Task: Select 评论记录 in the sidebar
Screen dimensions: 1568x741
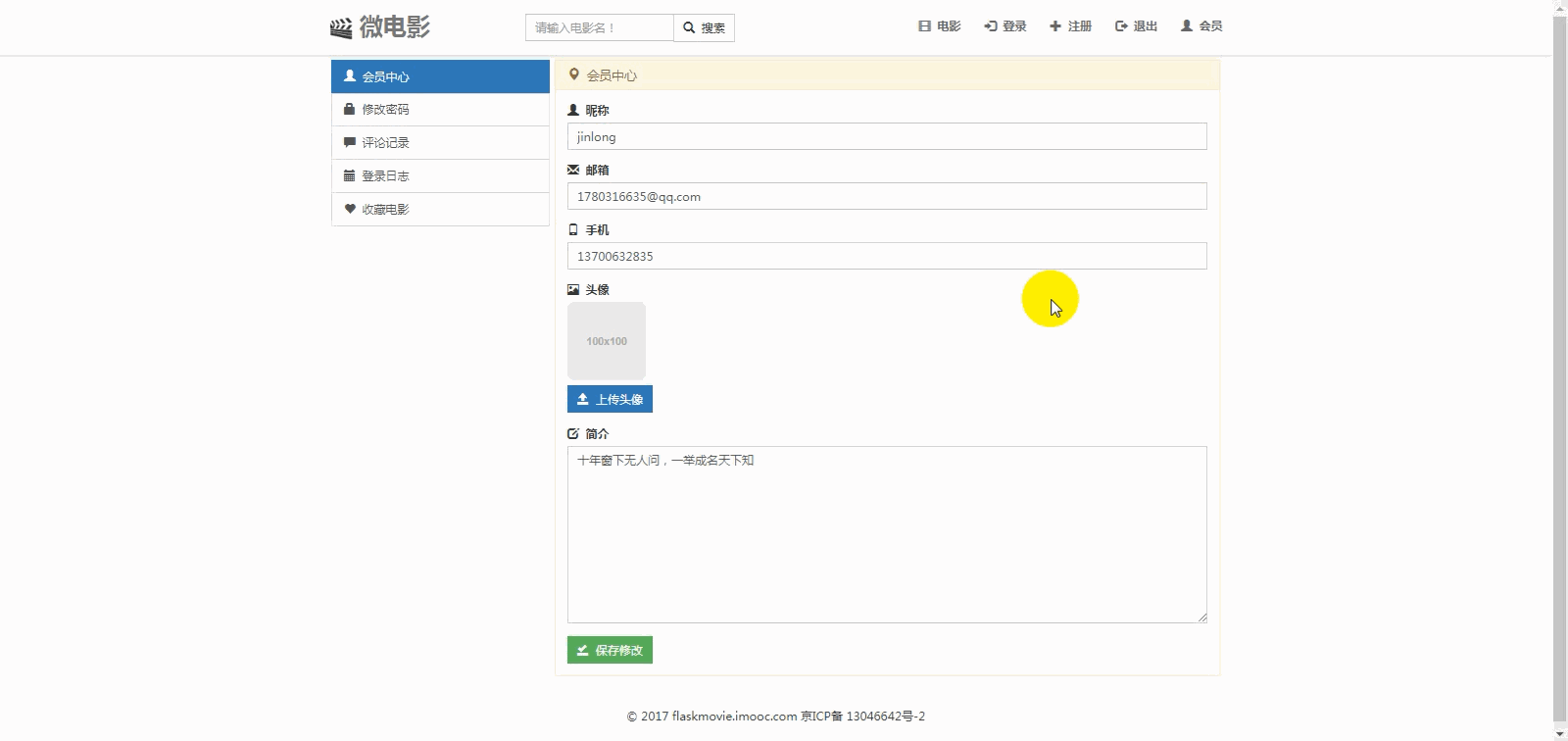Action: (x=440, y=143)
